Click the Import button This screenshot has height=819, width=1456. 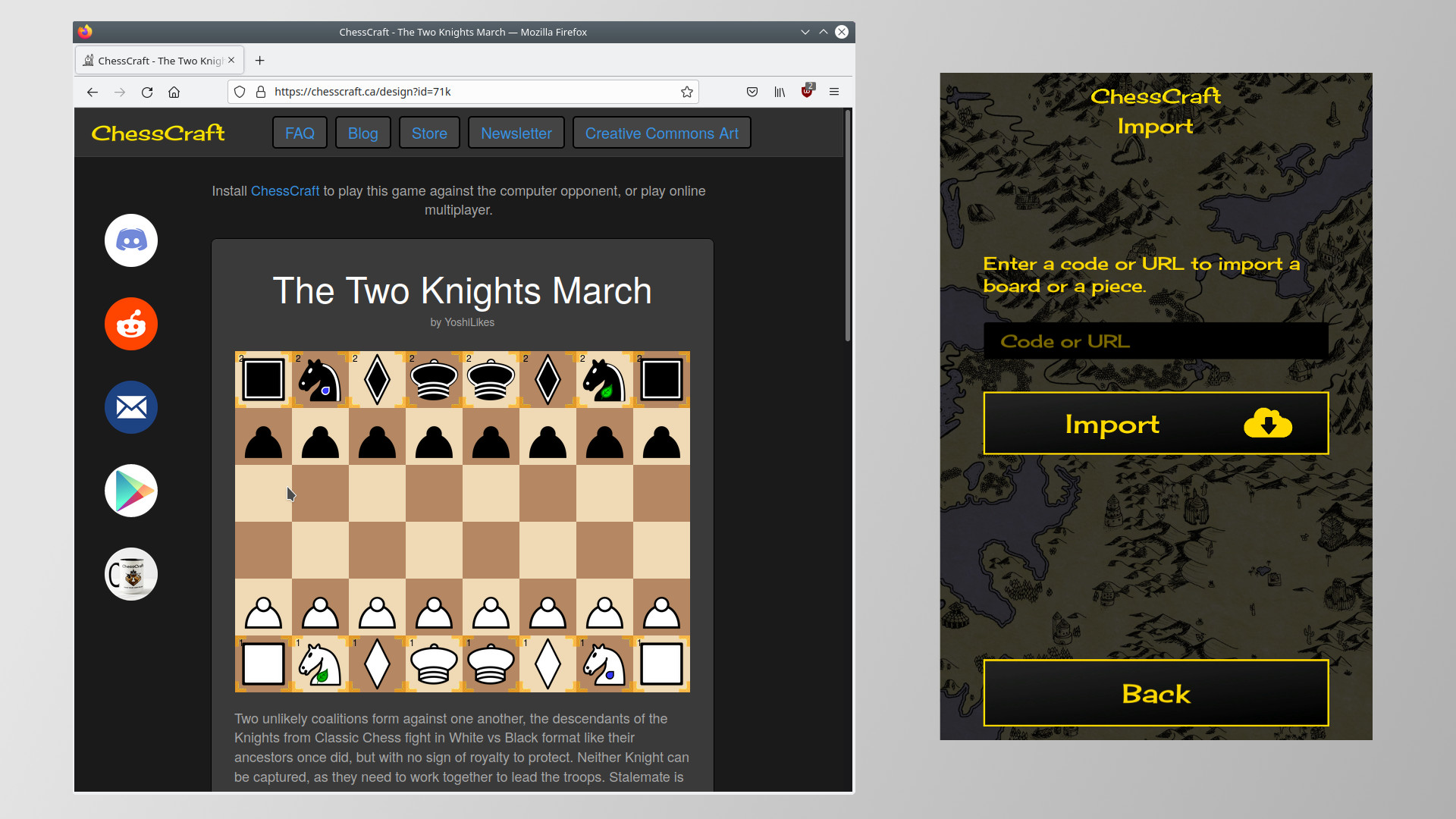pyautogui.click(x=1155, y=423)
